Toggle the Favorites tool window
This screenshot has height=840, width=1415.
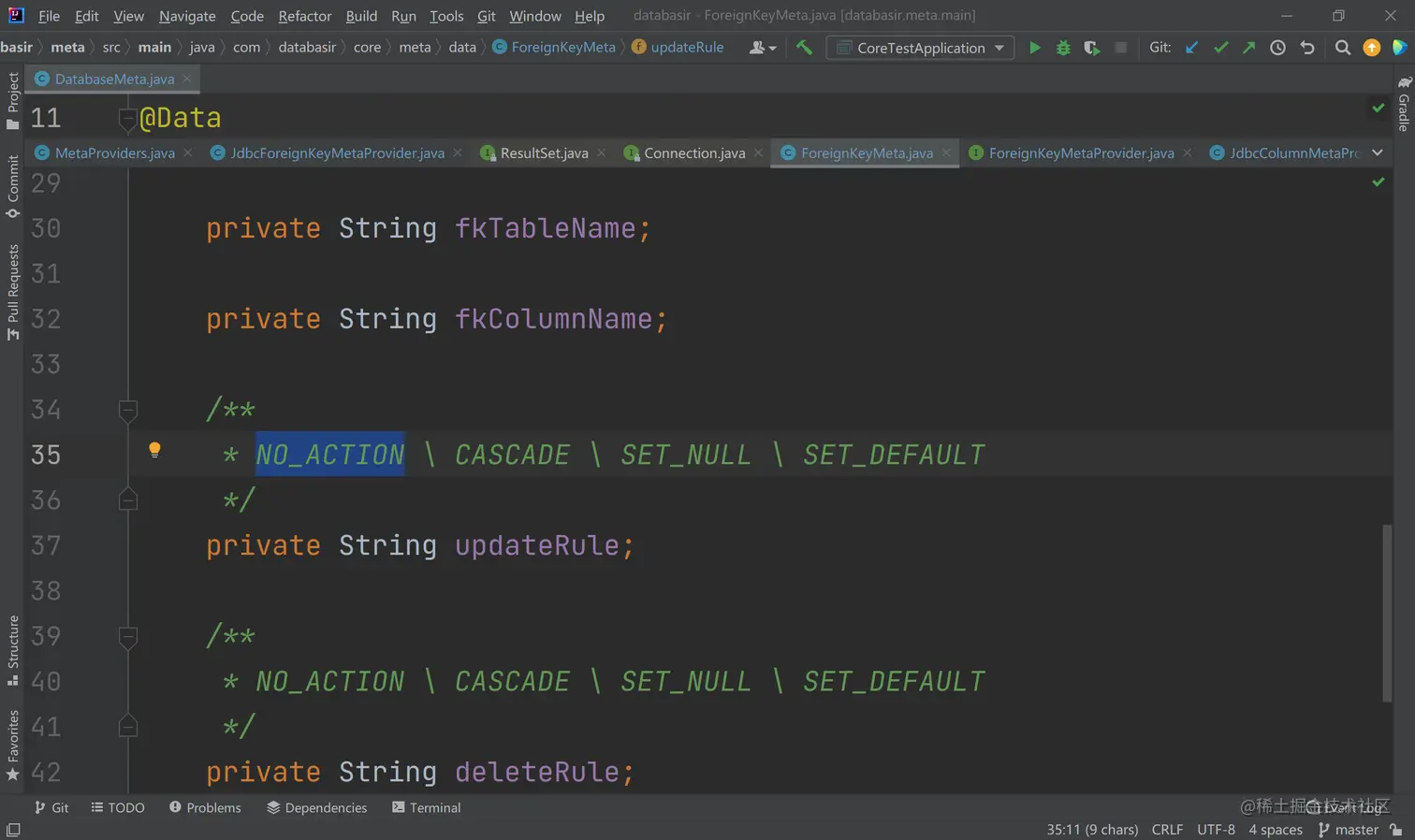click(13, 746)
